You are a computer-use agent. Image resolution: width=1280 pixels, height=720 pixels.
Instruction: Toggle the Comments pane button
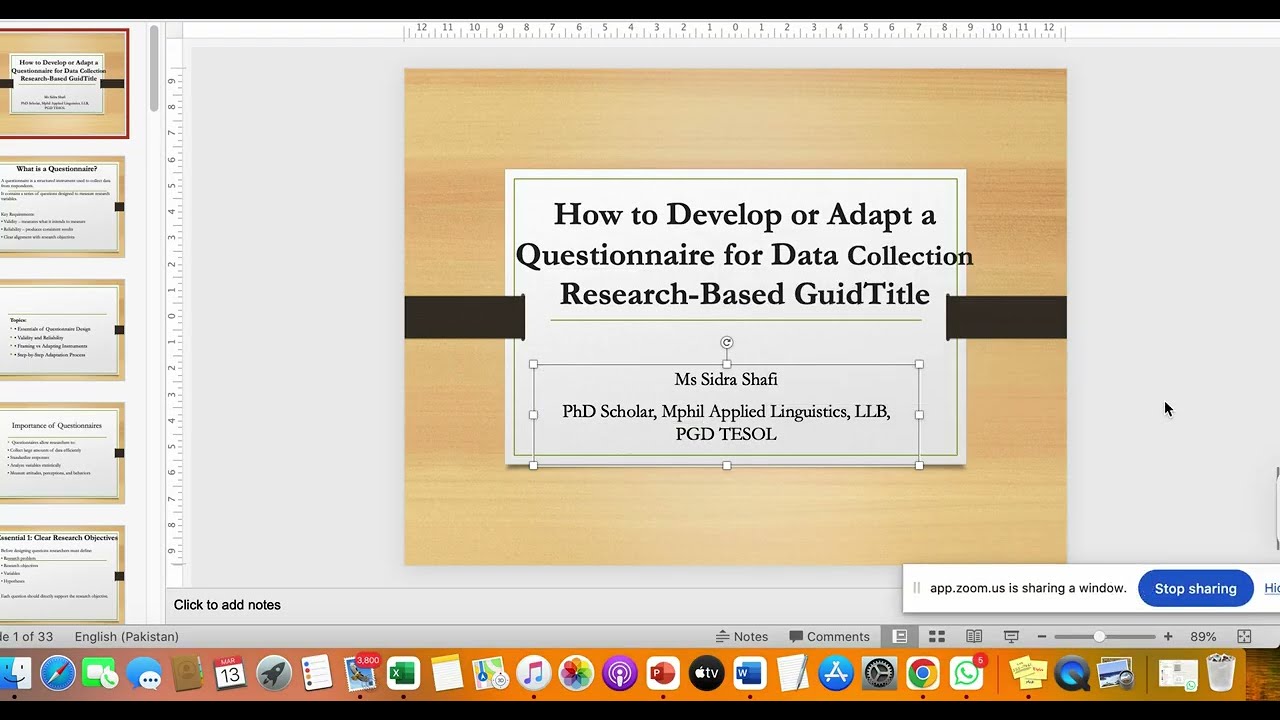829,636
